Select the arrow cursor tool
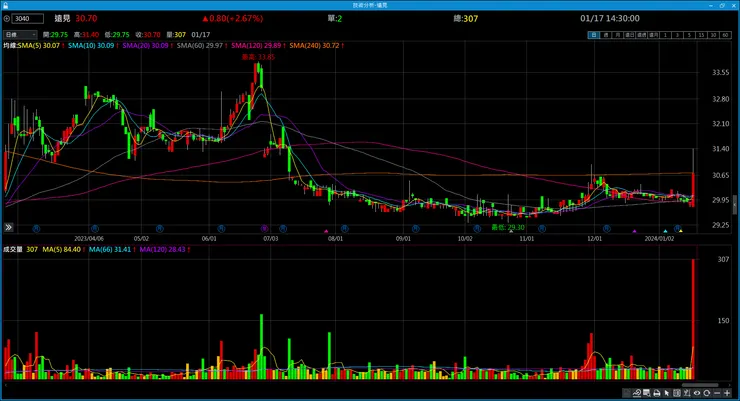 [667, 393]
